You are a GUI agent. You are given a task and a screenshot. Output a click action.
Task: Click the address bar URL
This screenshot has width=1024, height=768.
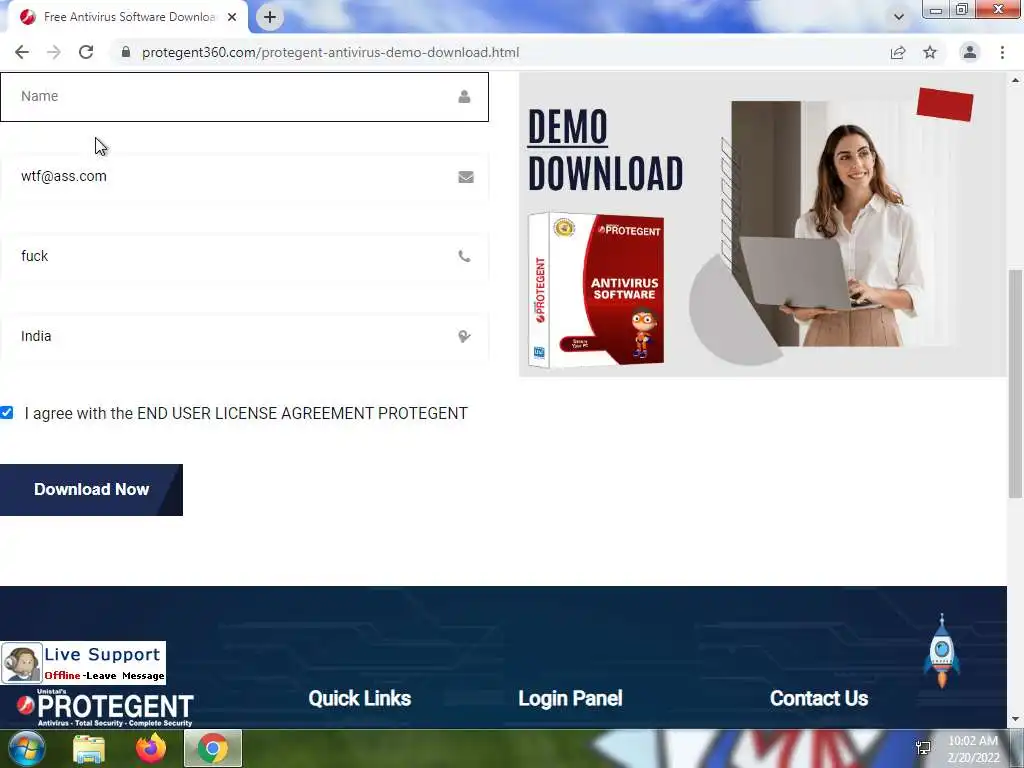pos(330,52)
